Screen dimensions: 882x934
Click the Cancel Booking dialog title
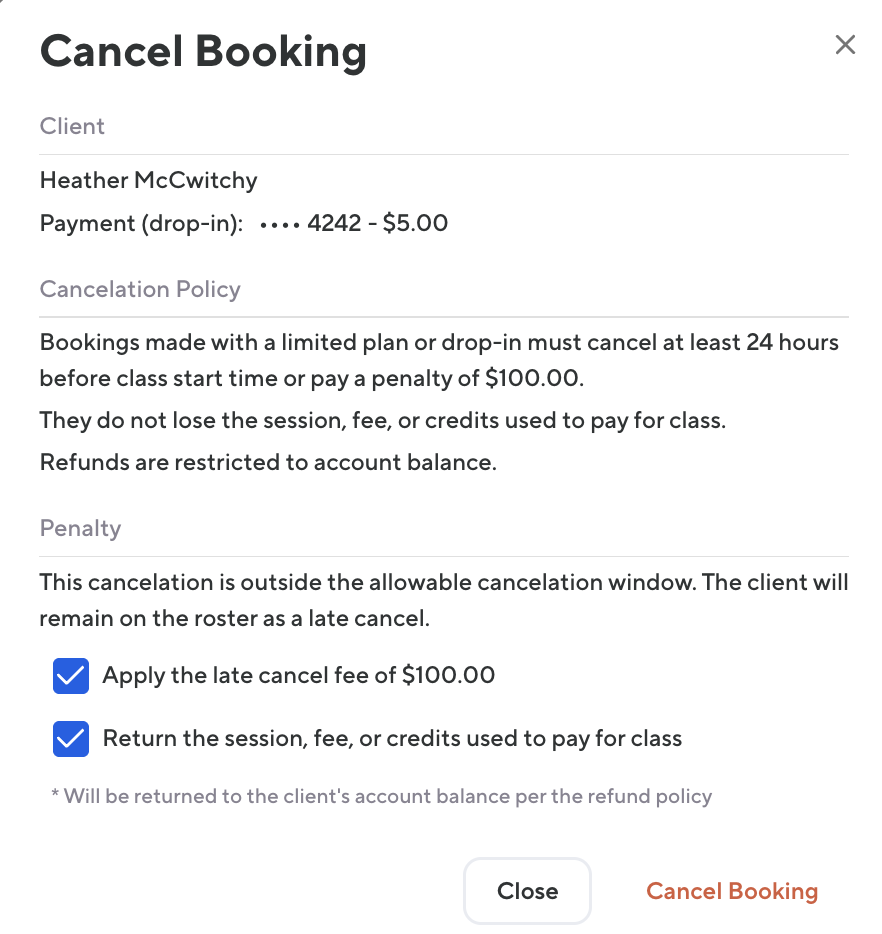(203, 51)
